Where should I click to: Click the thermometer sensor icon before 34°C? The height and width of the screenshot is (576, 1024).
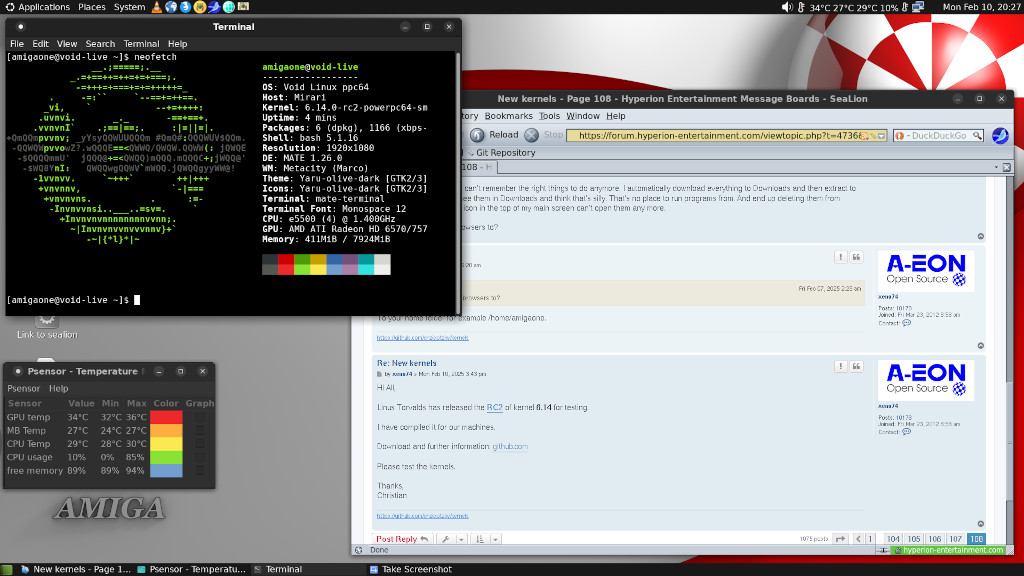(x=801, y=7)
